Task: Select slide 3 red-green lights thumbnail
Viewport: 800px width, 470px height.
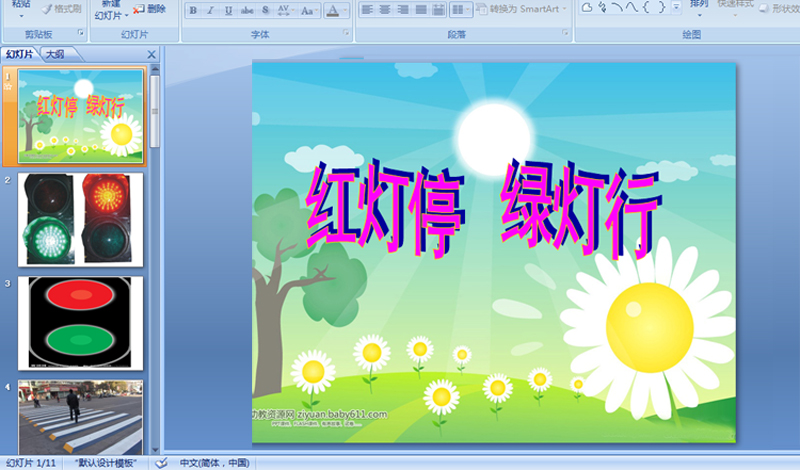Action: pyautogui.click(x=80, y=323)
